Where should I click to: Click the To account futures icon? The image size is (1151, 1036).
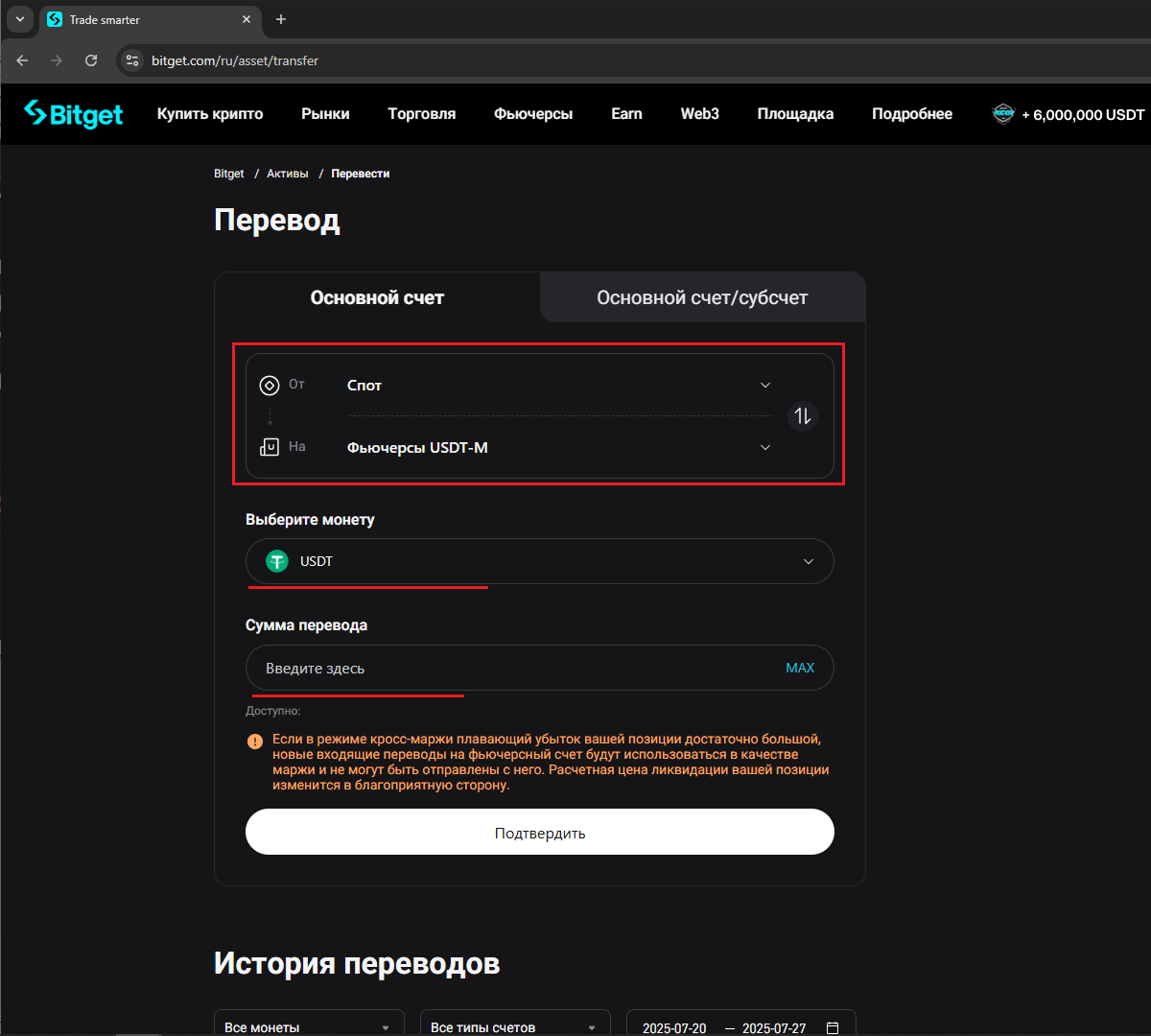[x=270, y=447]
